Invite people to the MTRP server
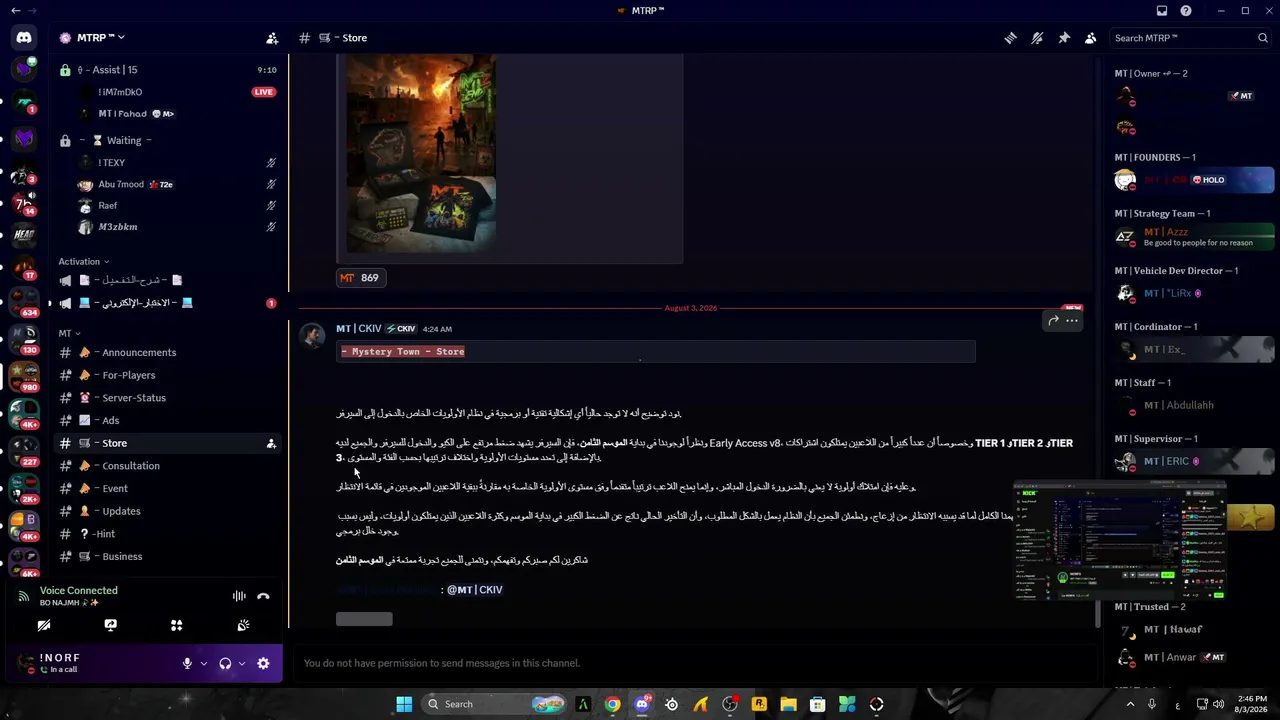Viewport: 1280px width, 720px height. [x=272, y=38]
